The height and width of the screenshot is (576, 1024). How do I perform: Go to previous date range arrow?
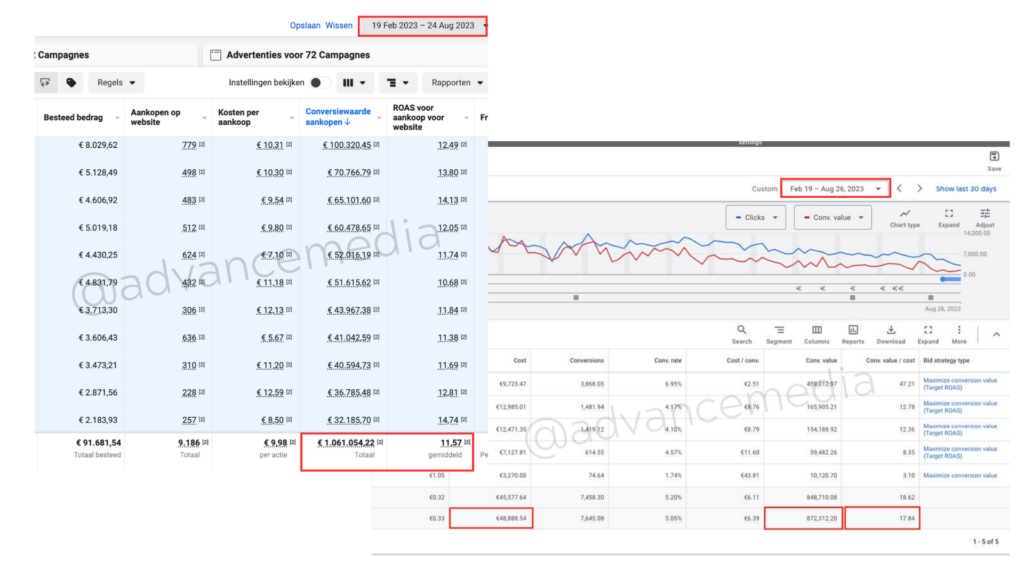point(899,188)
